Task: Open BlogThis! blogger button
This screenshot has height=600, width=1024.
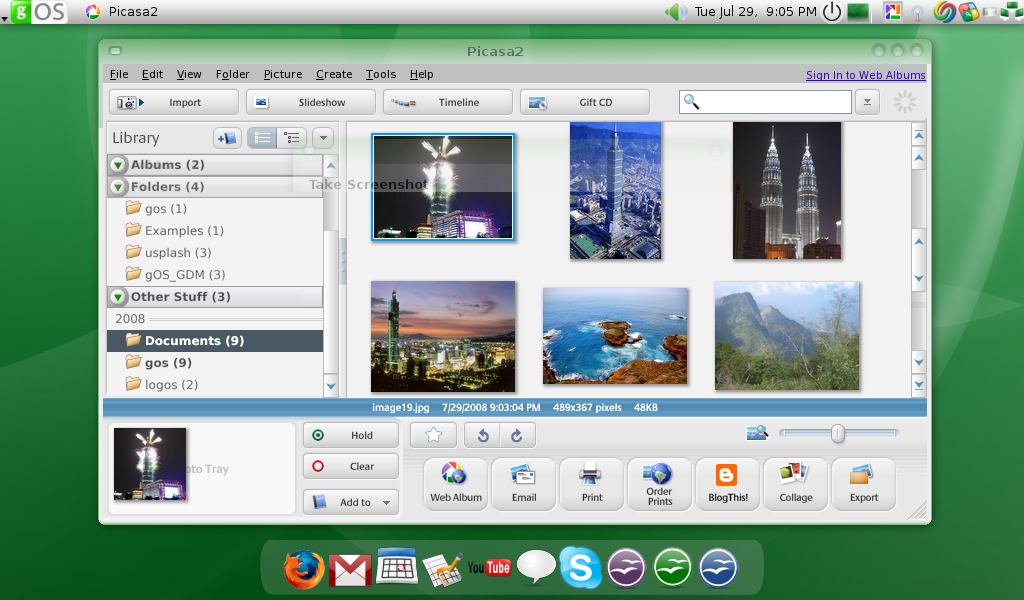Action: (727, 484)
